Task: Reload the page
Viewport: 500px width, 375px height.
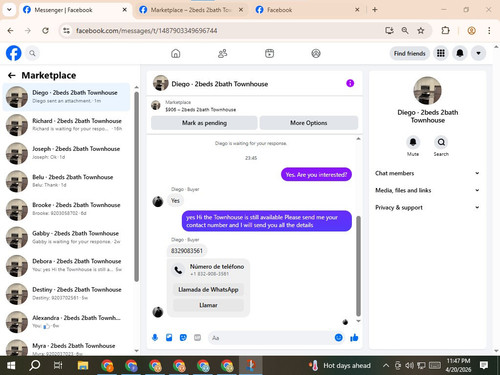Action: [x=45, y=31]
